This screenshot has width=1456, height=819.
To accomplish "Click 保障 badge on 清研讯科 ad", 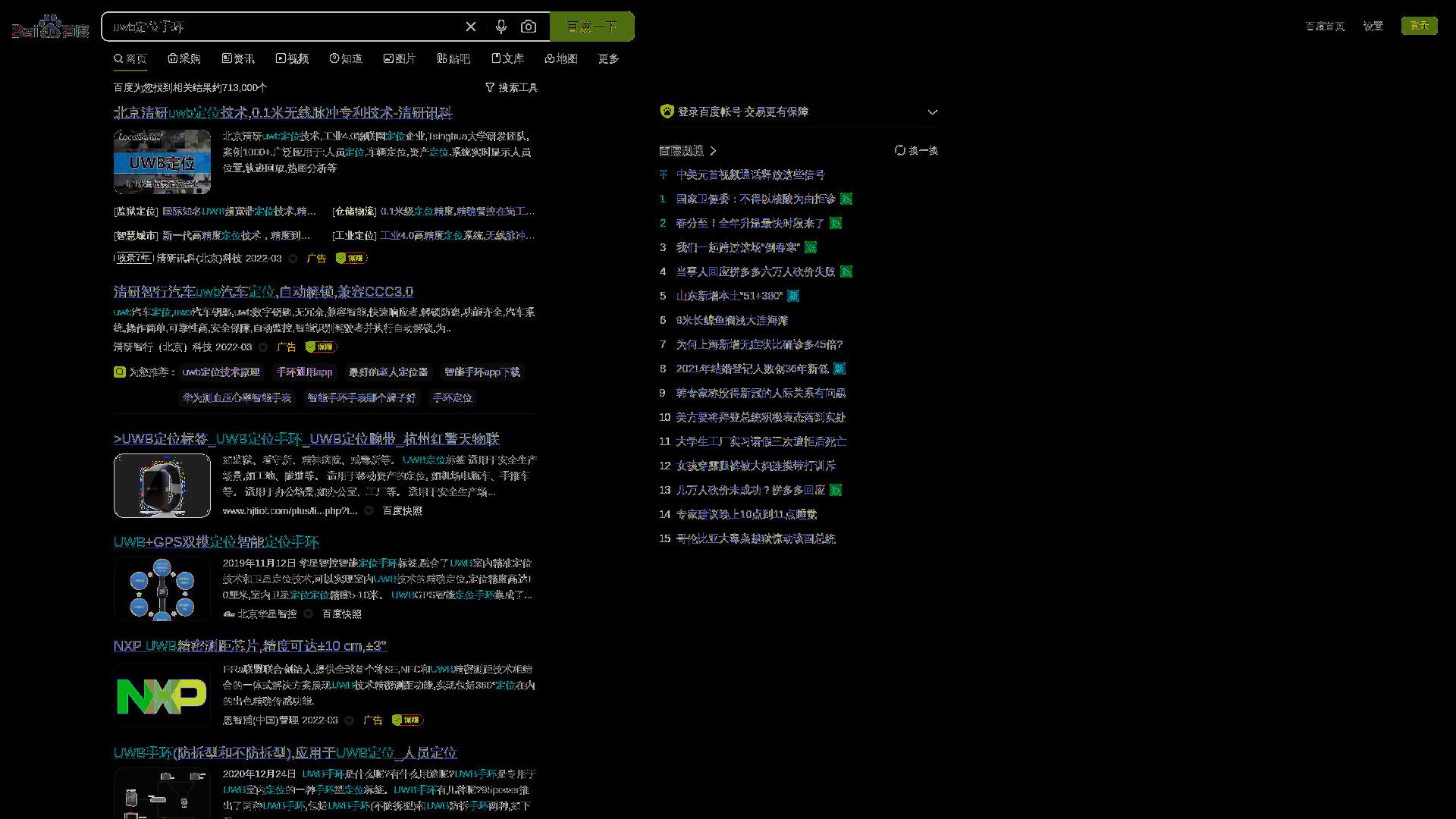I will coord(351,259).
